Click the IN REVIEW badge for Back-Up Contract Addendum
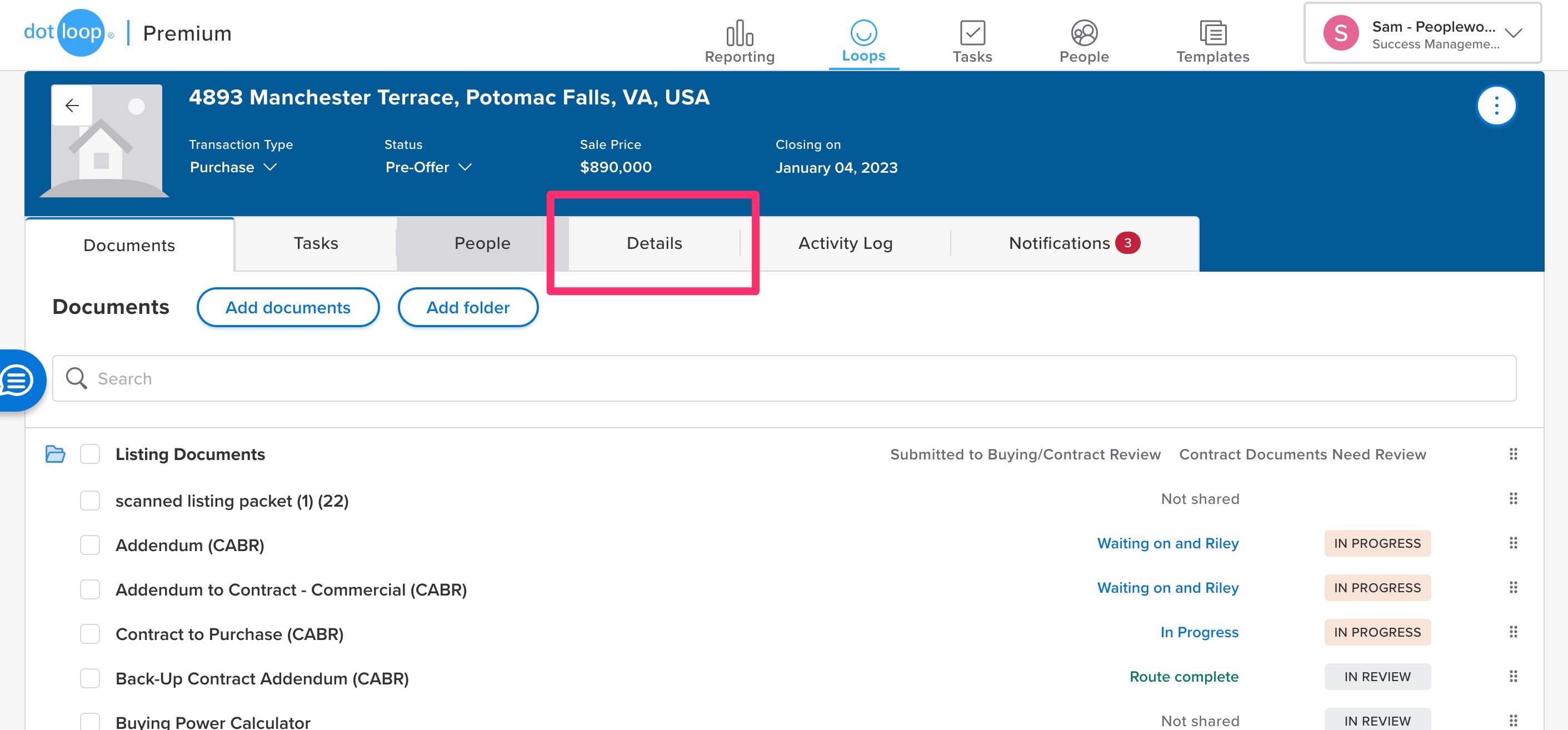Image resolution: width=1568 pixels, height=730 pixels. click(1377, 677)
